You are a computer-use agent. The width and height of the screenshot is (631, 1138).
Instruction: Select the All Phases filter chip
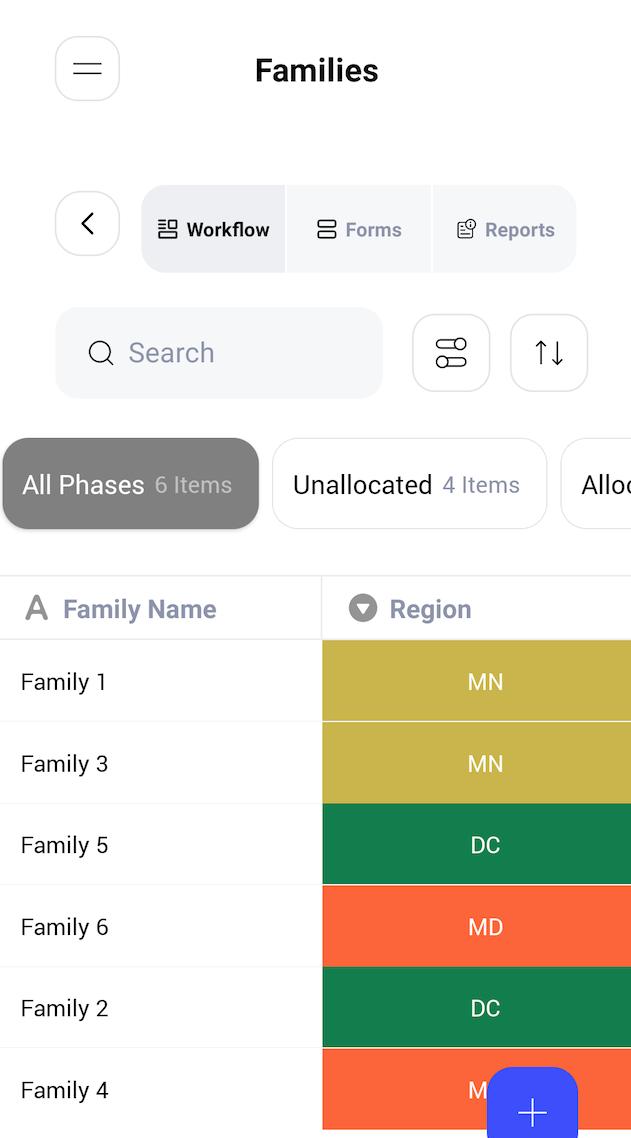coord(130,483)
